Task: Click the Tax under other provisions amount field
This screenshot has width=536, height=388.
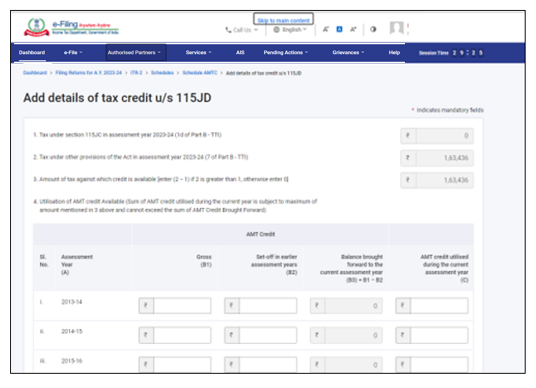Action: (437, 158)
